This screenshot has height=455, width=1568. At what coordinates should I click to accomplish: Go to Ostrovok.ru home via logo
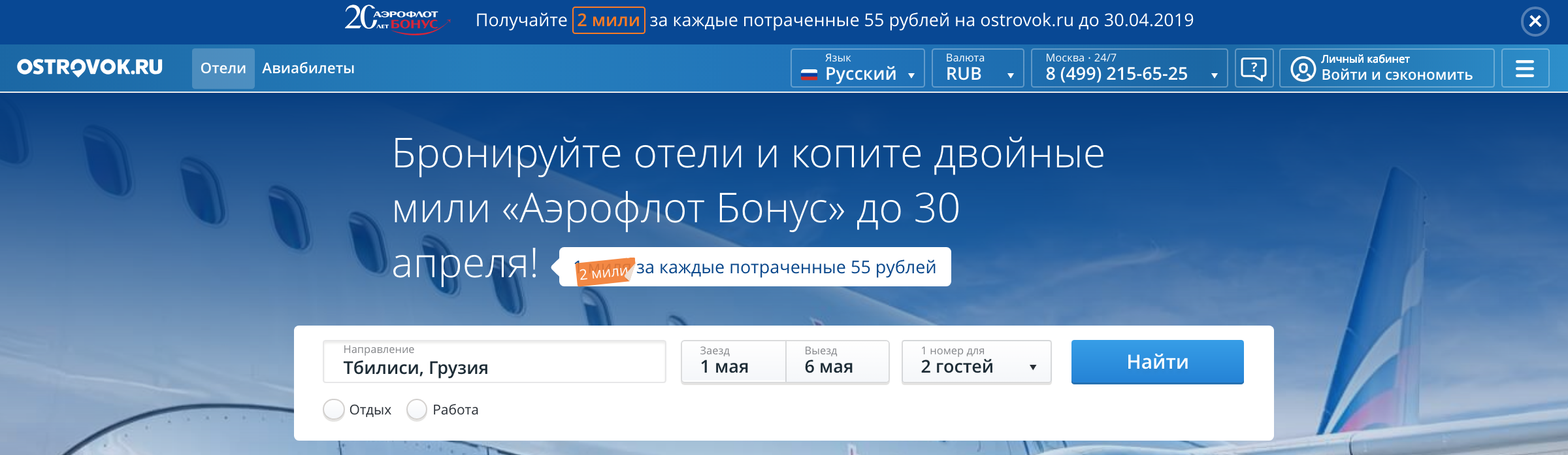(90, 67)
